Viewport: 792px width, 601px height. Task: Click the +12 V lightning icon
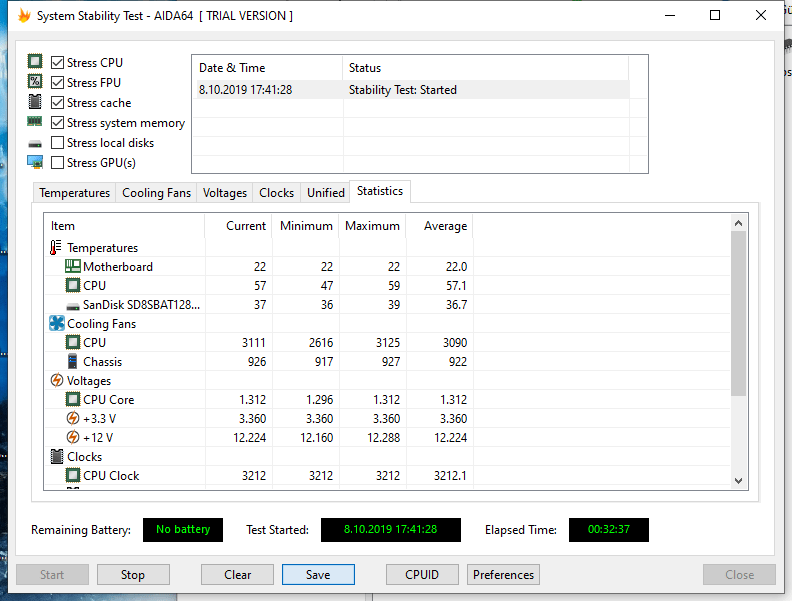click(73, 437)
